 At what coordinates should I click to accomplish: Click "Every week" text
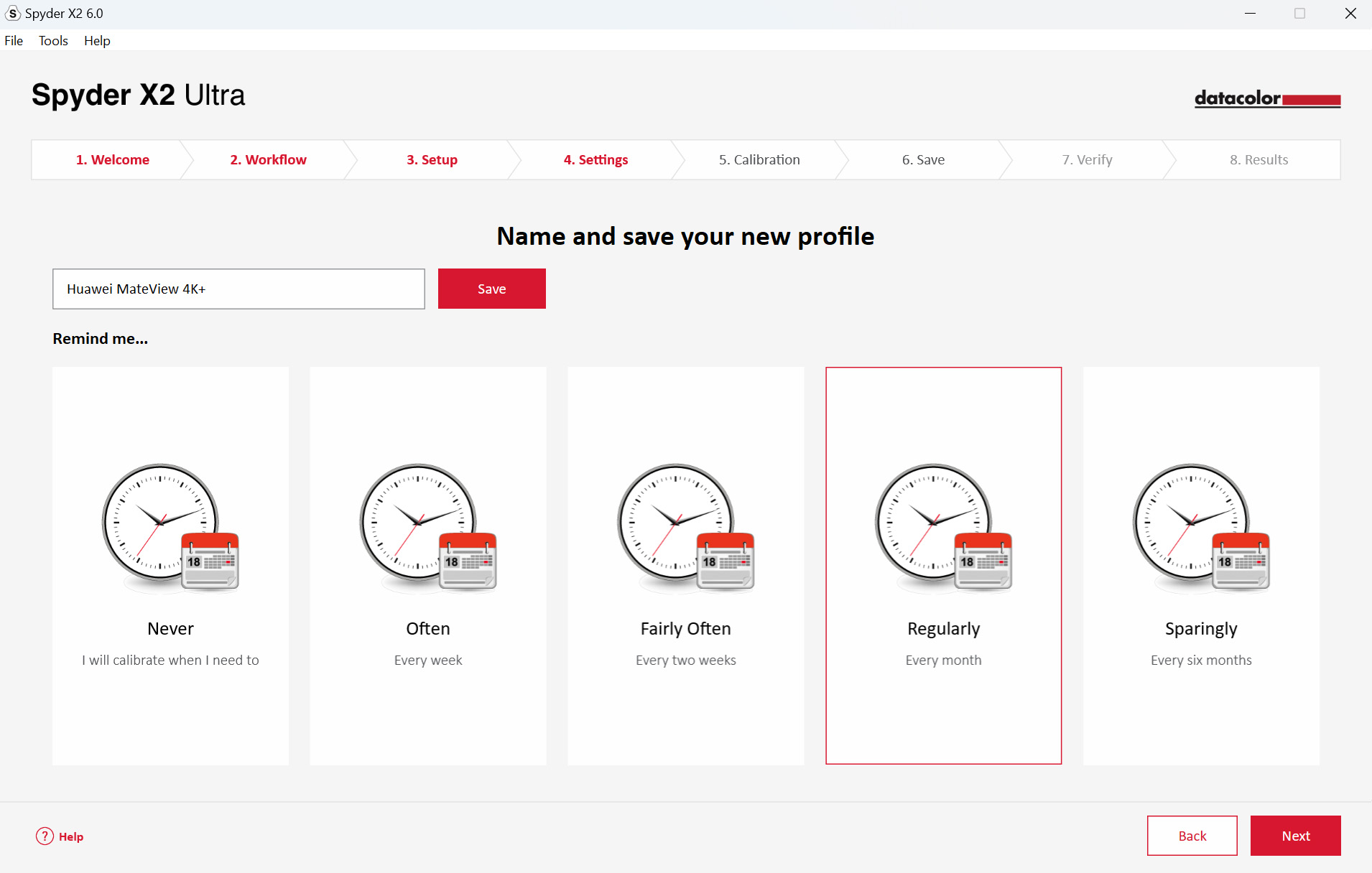point(428,660)
